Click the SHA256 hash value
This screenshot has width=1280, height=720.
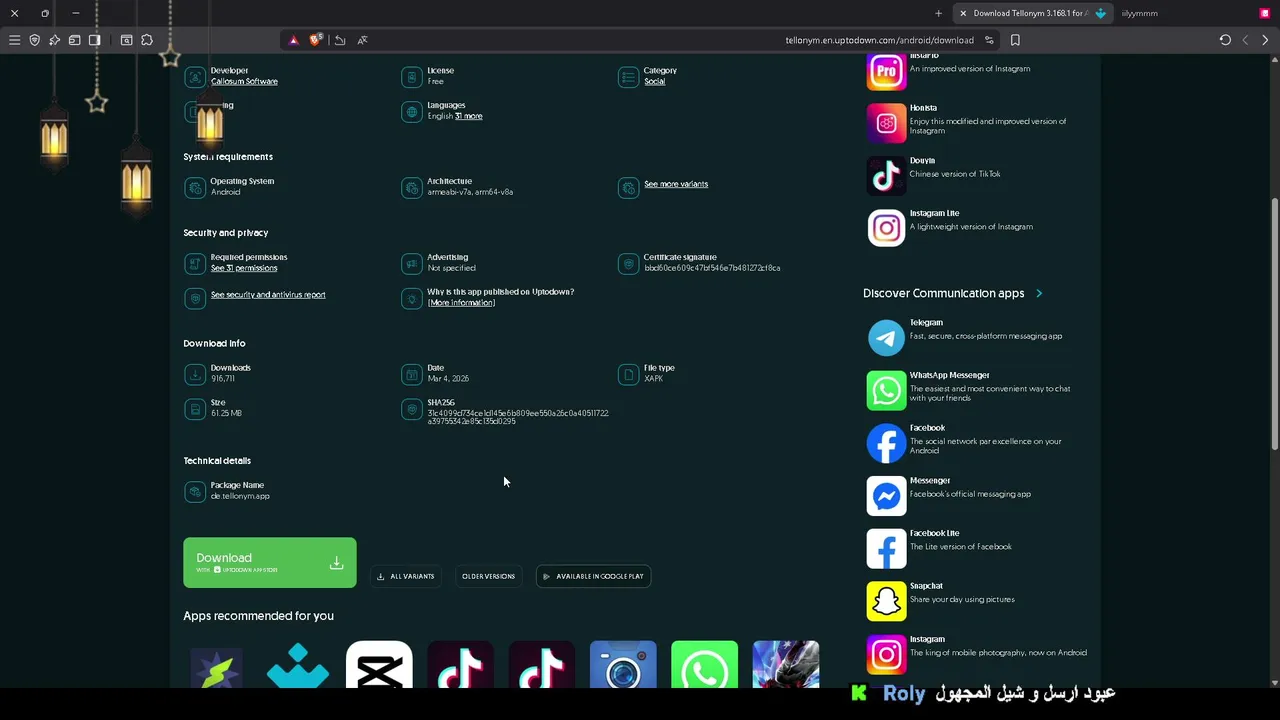(518, 417)
